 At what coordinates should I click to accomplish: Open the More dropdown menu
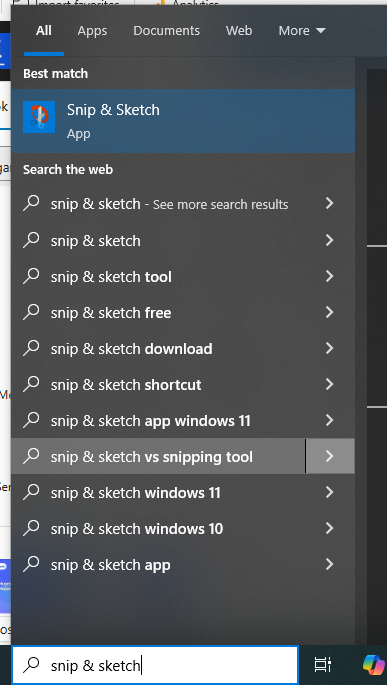[302, 31]
